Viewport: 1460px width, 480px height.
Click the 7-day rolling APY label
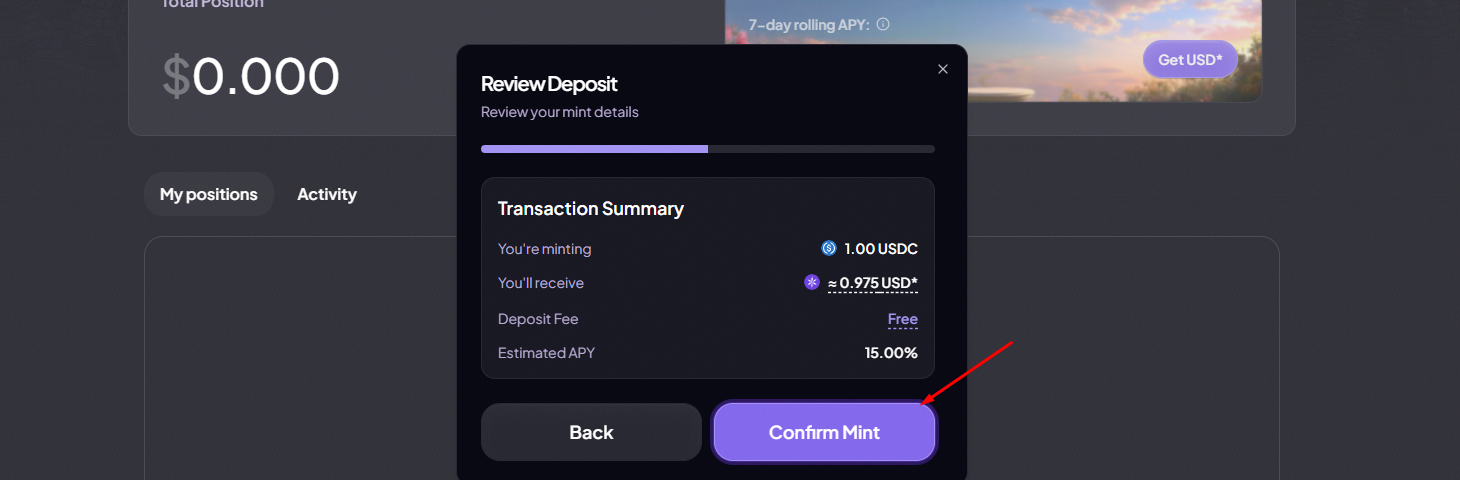click(809, 25)
